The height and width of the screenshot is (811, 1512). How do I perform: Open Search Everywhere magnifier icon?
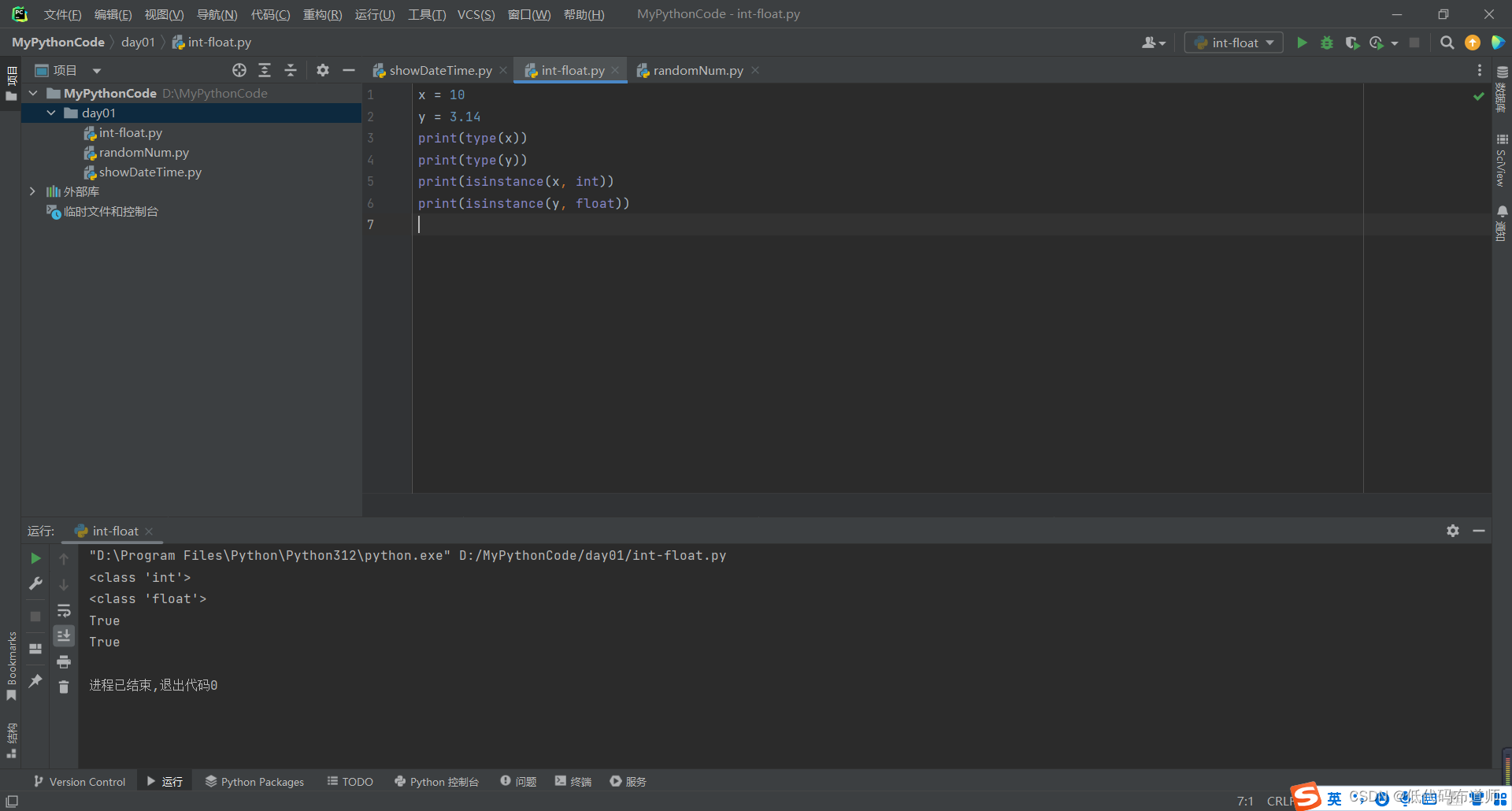tap(1447, 43)
